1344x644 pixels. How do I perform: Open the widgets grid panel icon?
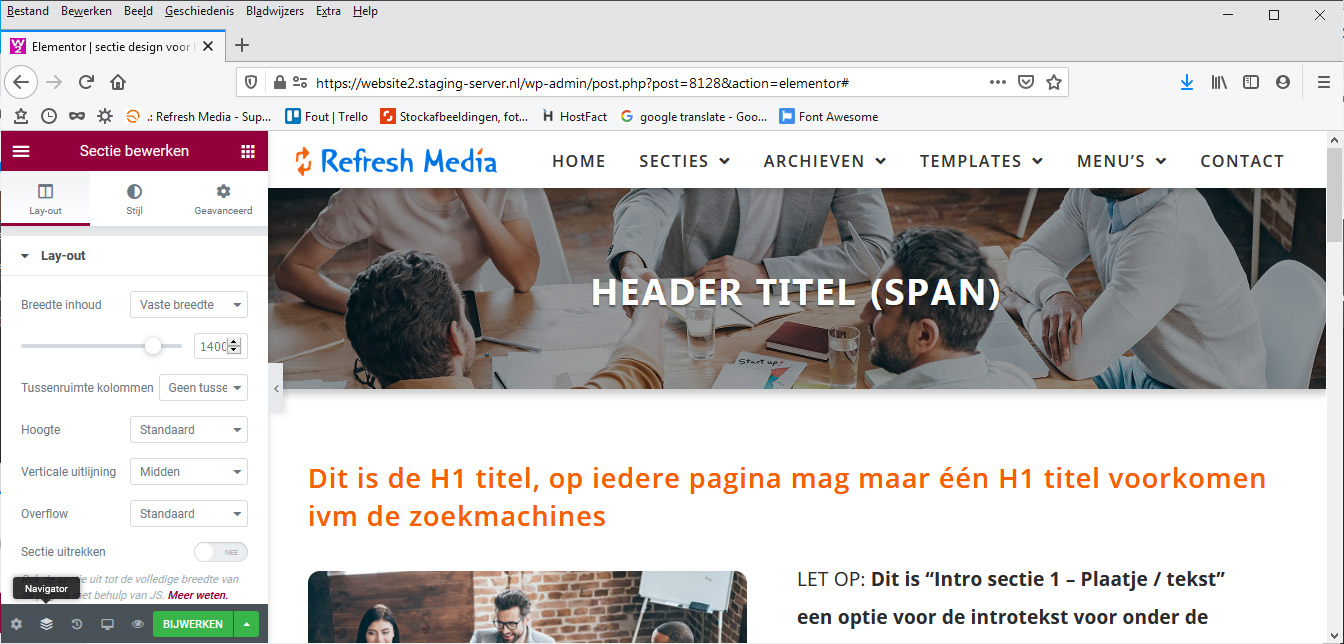[247, 151]
